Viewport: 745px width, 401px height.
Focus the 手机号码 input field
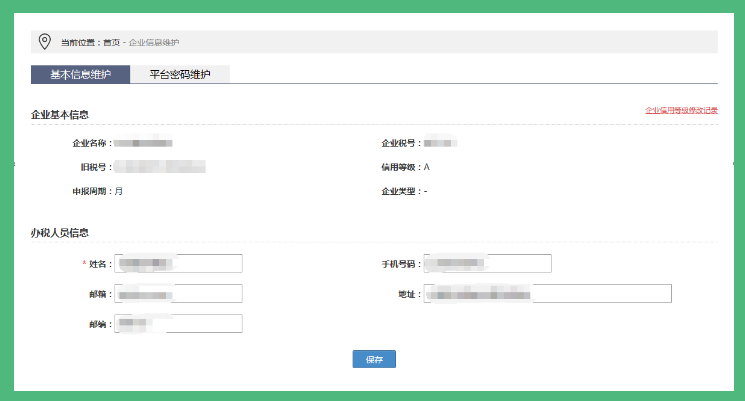(x=487, y=264)
